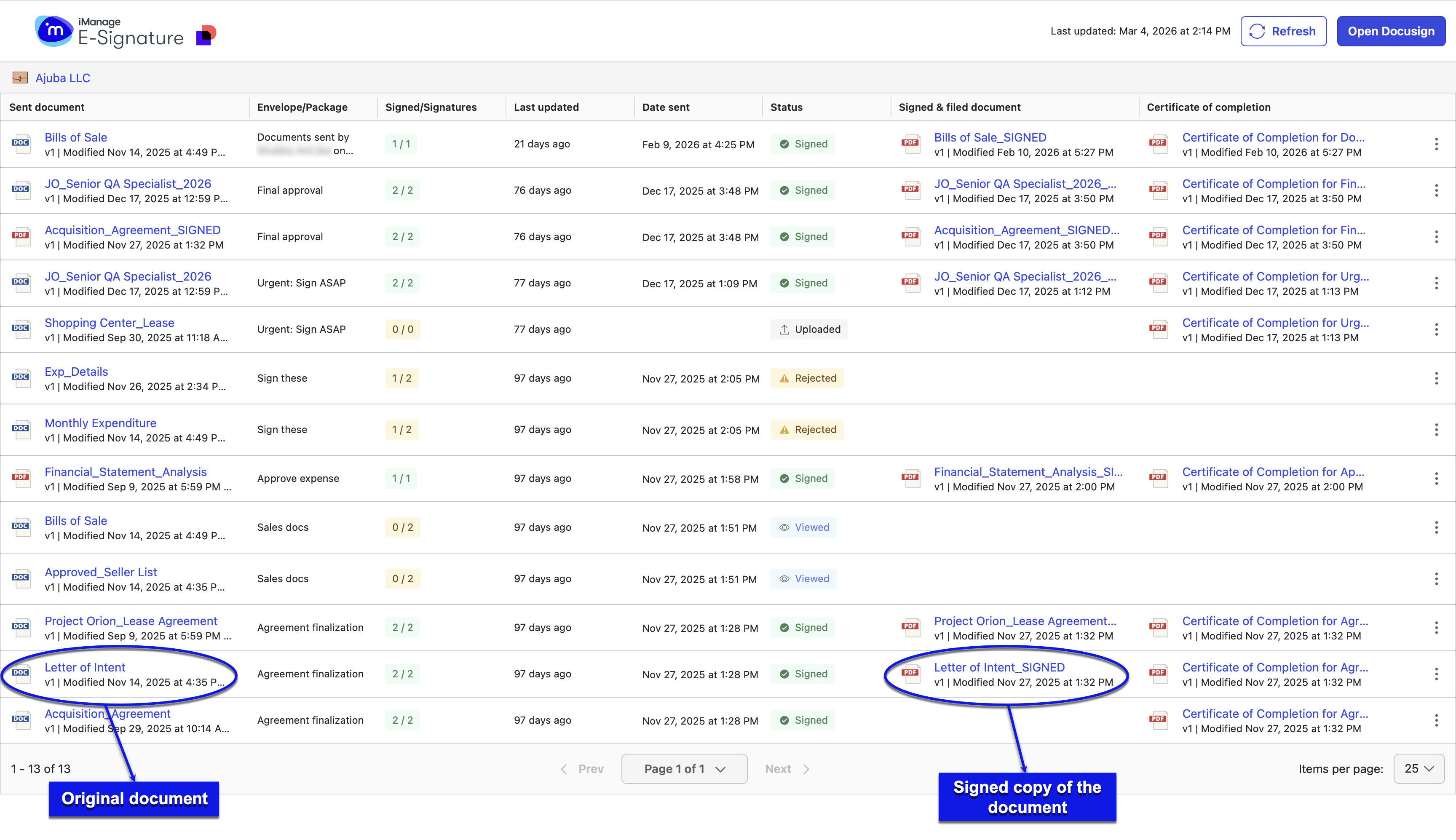Open the Ajuba LLC workspace link
The image size is (1456, 840).
click(x=63, y=78)
